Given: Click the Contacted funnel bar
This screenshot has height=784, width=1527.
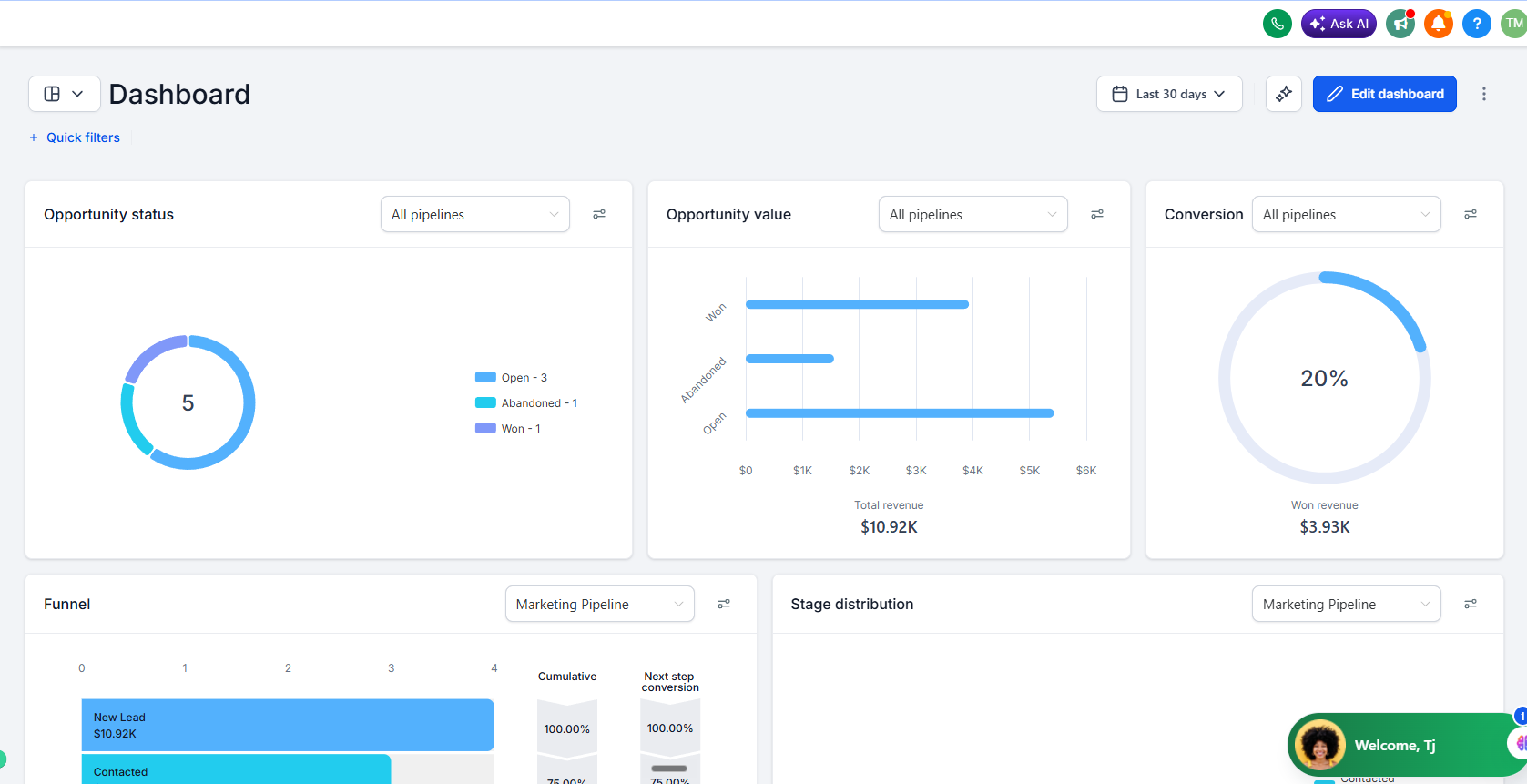Looking at the screenshot, I should pyautogui.click(x=237, y=769).
